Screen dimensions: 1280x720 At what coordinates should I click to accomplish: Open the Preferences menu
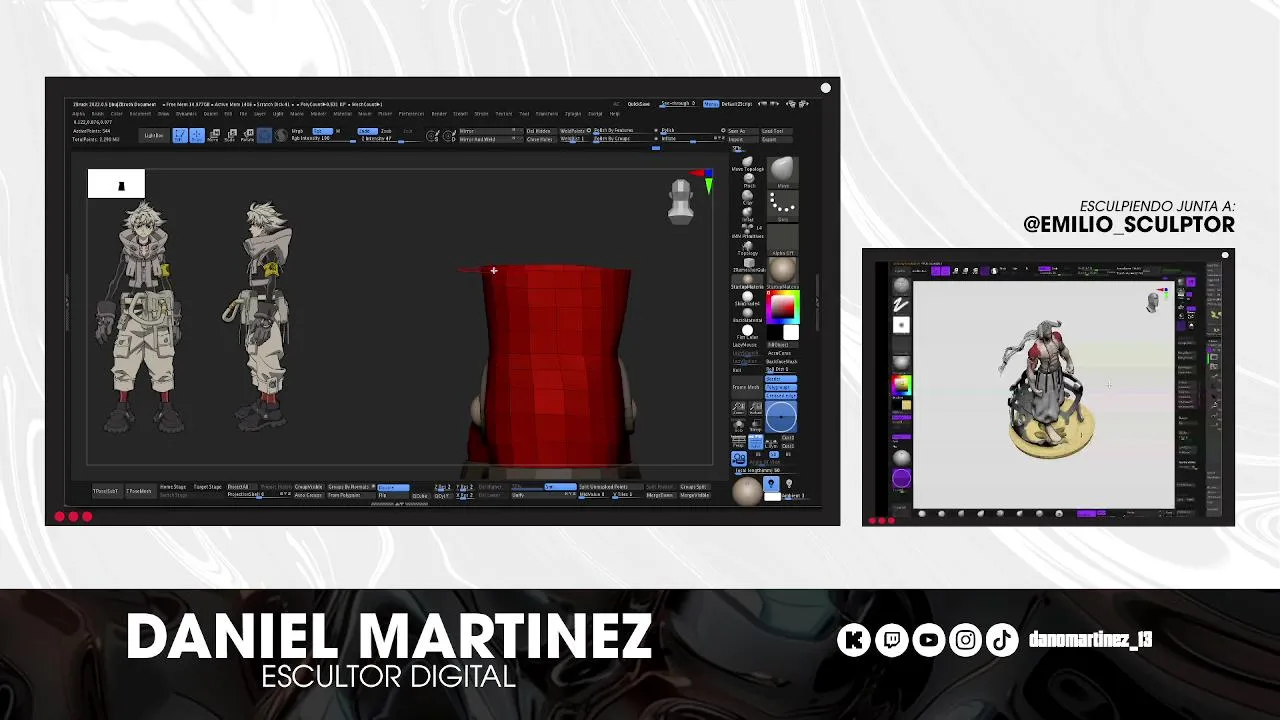(412, 114)
